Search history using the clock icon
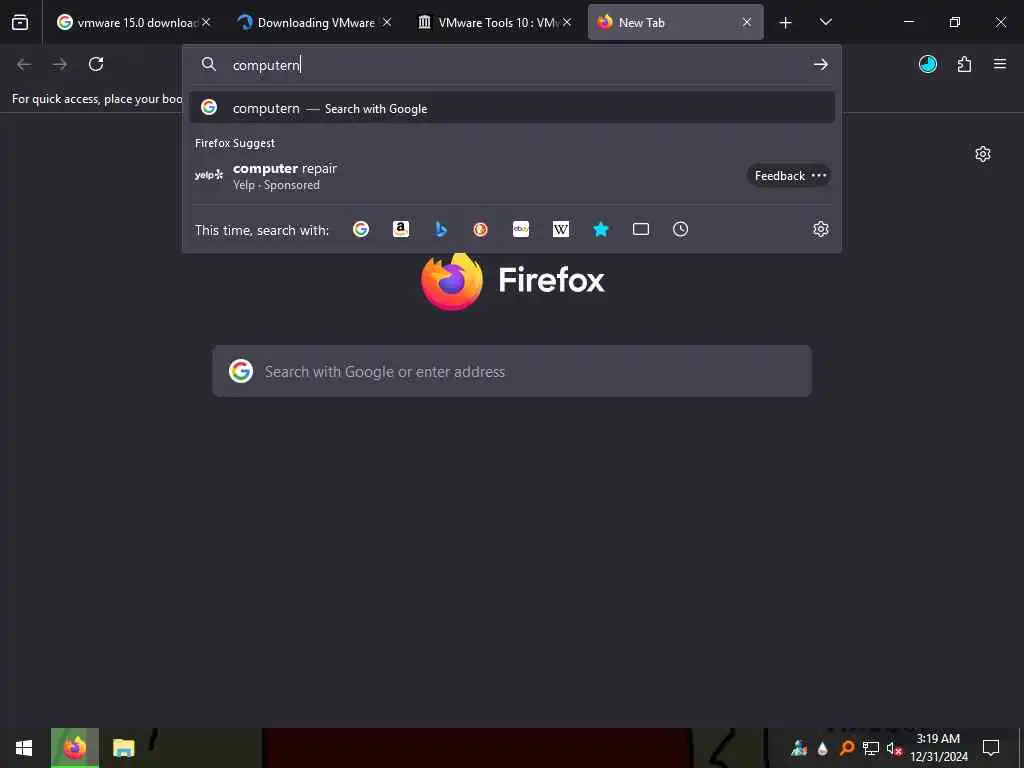Screen dimensions: 1024x768 coord(680,229)
